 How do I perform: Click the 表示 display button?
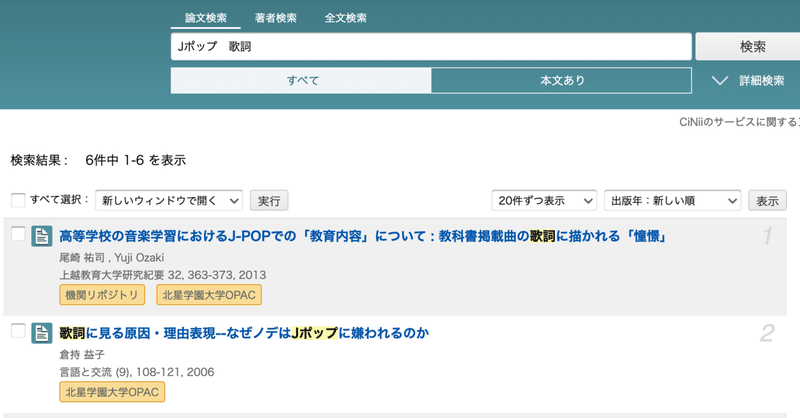pos(767,201)
